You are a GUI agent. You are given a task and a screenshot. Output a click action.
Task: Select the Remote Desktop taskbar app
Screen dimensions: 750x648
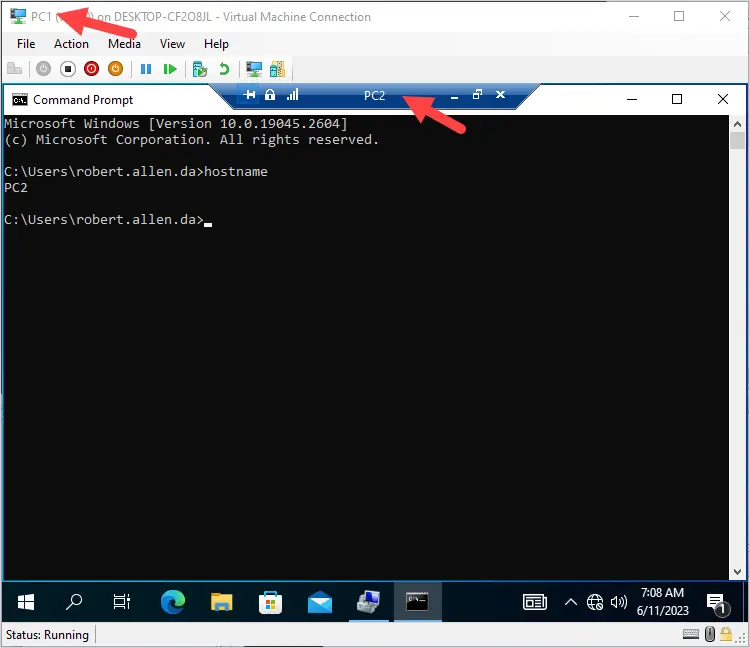[x=369, y=602]
